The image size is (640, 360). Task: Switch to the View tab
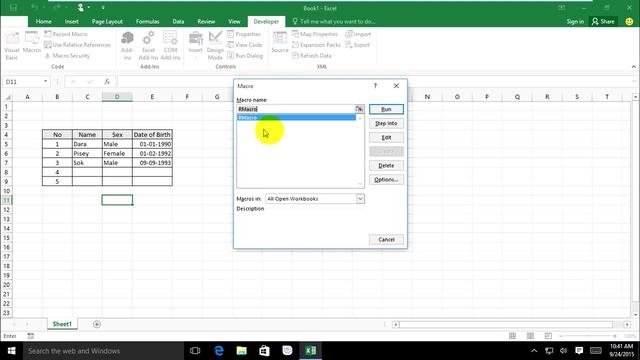[x=234, y=22]
